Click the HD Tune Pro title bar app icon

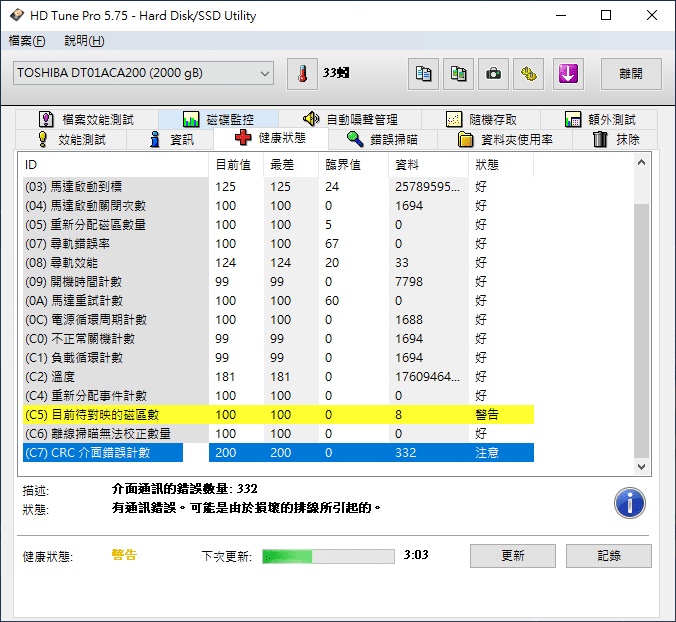pos(16,16)
